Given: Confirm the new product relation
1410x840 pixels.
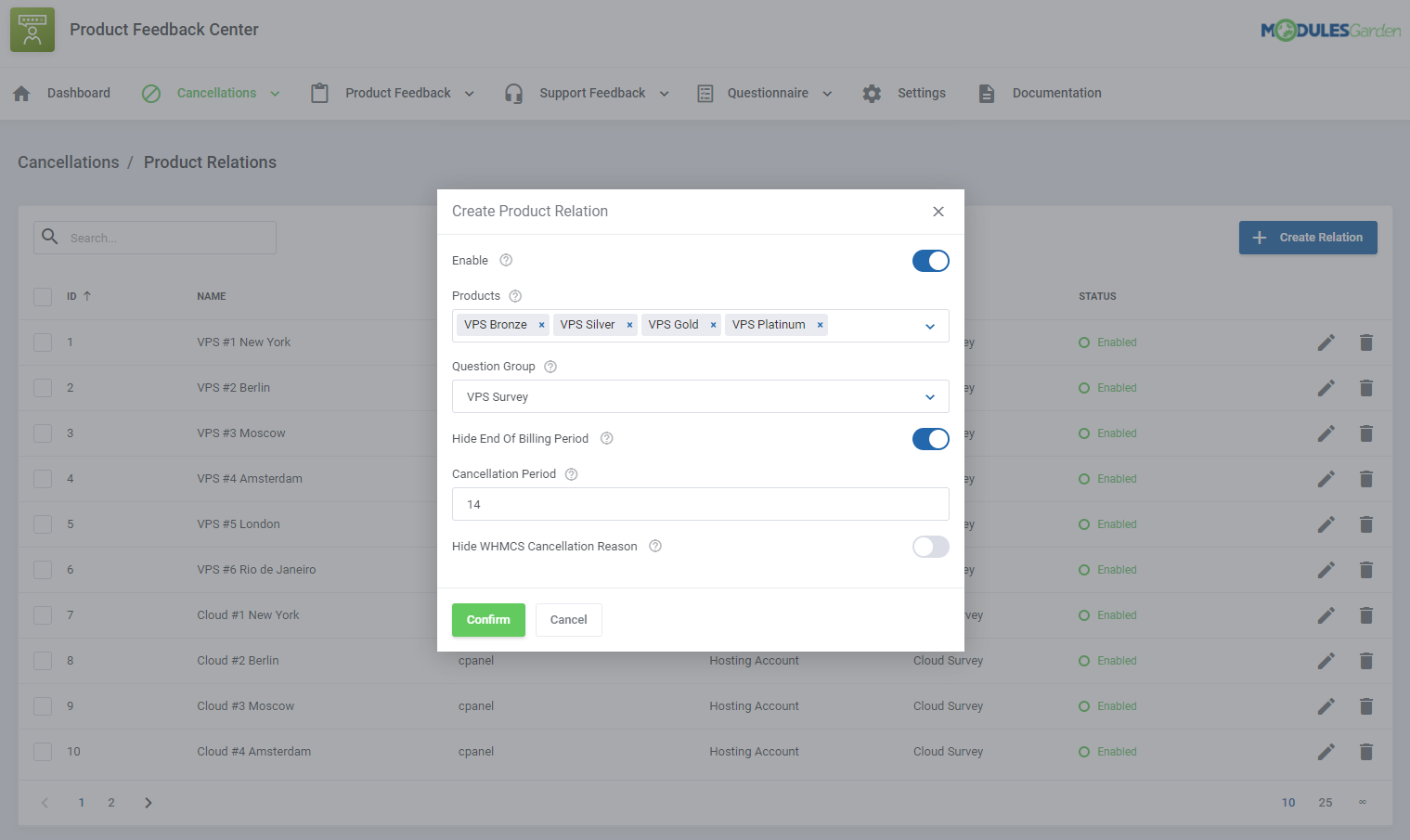Looking at the screenshot, I should point(488,619).
